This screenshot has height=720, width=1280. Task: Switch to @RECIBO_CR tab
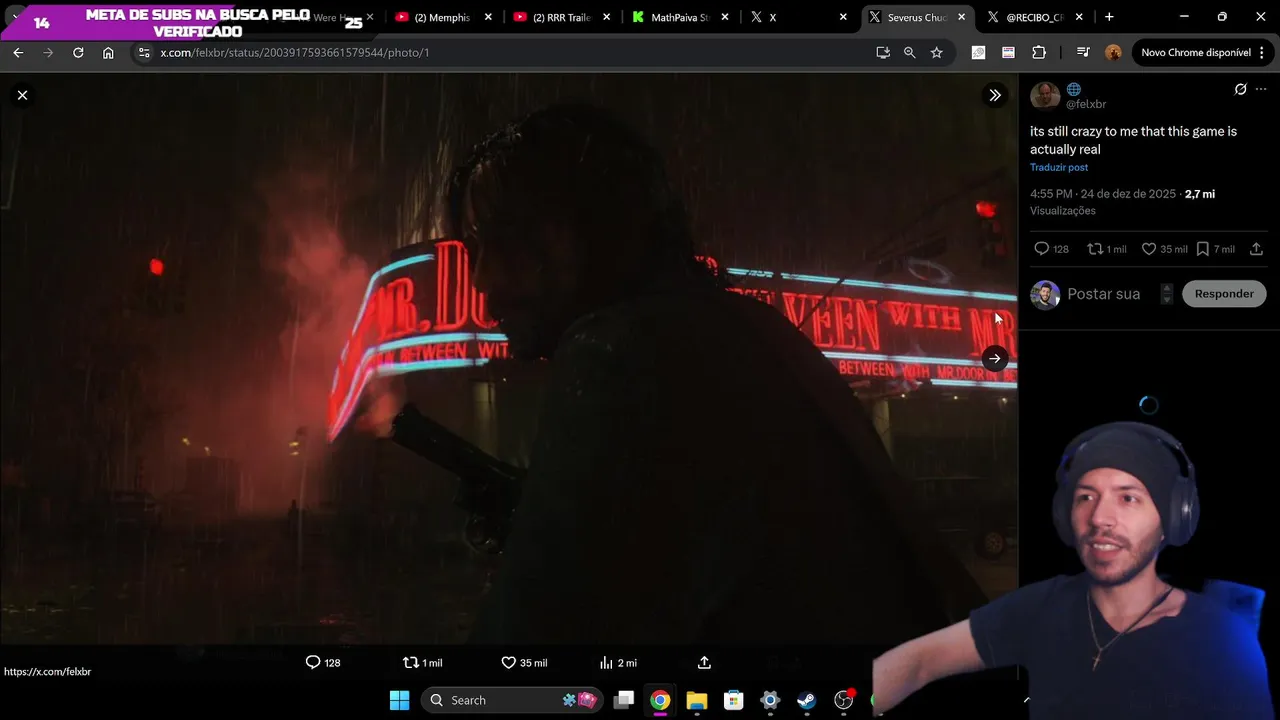[1034, 17]
